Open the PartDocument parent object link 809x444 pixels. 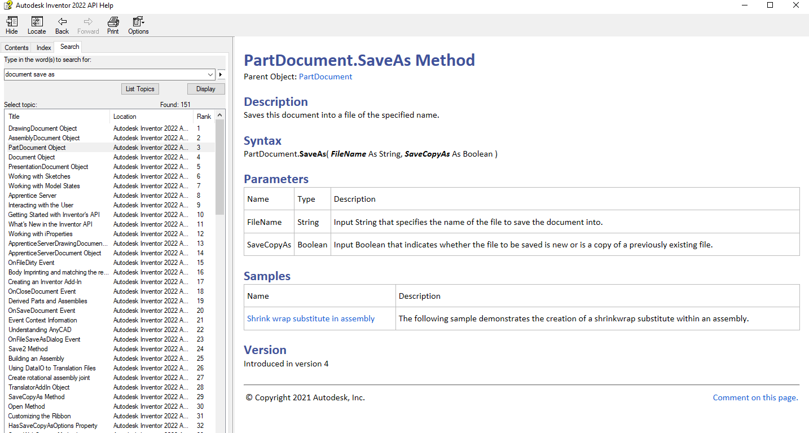tap(325, 76)
